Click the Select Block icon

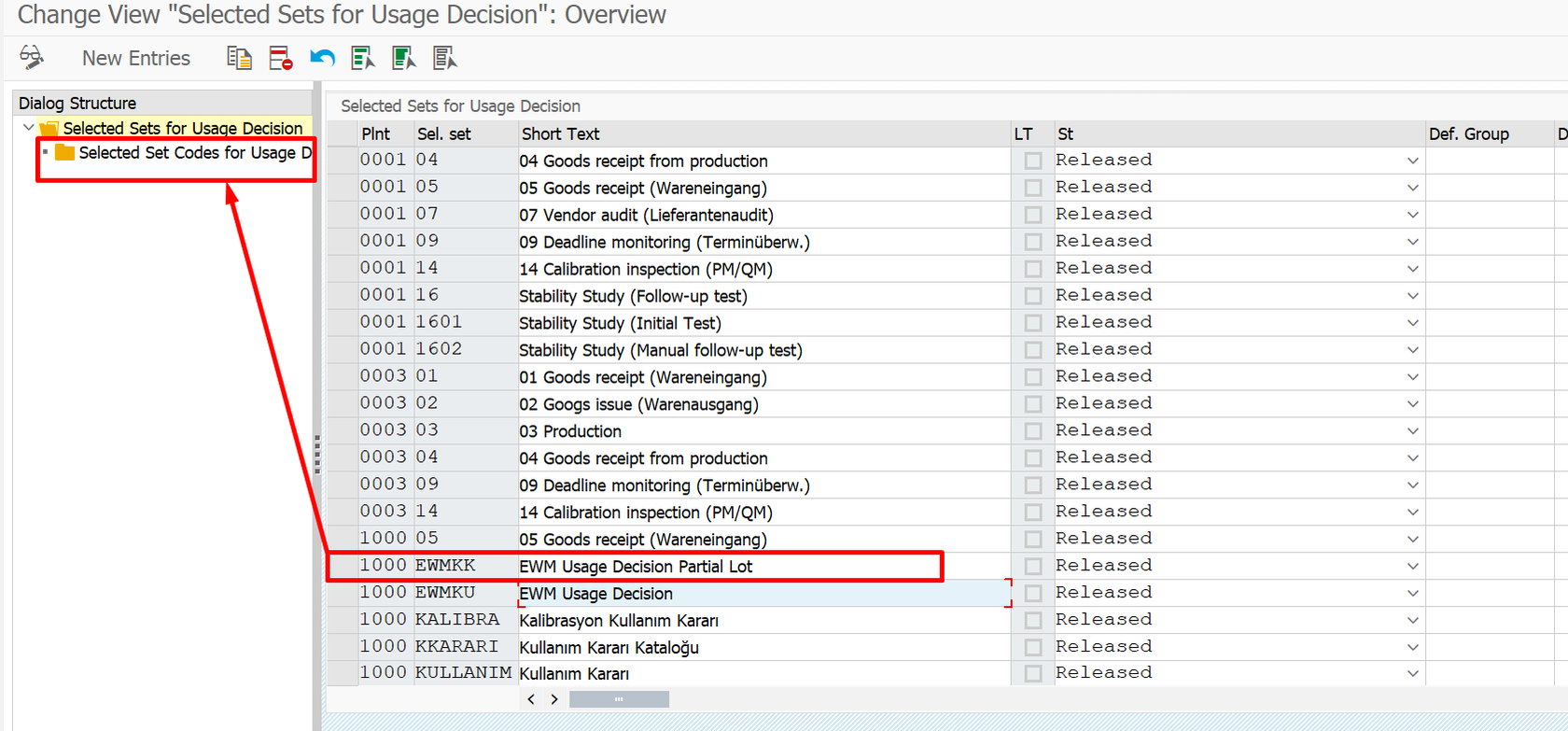404,58
